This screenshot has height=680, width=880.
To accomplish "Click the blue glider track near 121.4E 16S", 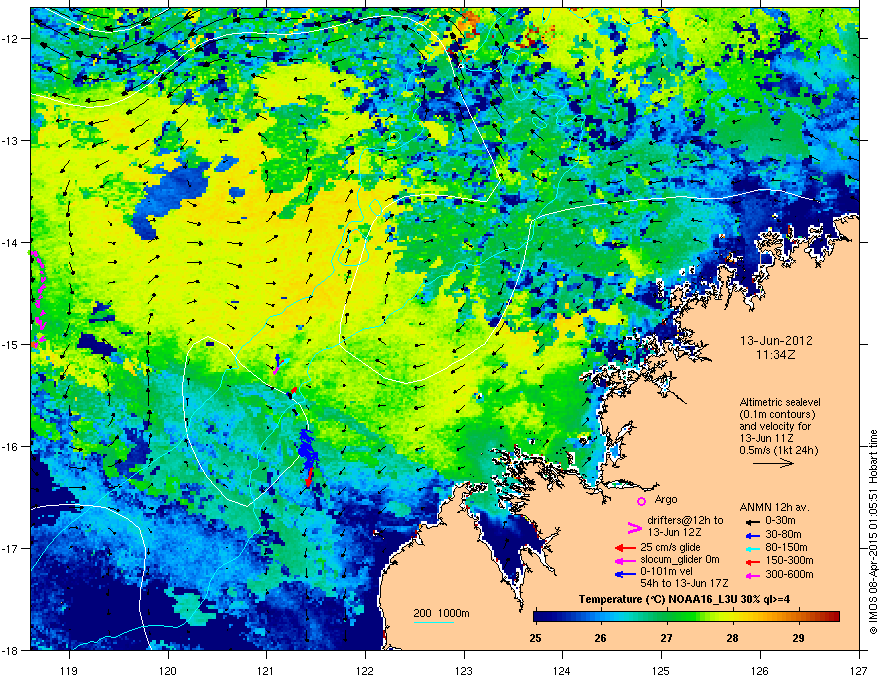I will (306, 449).
